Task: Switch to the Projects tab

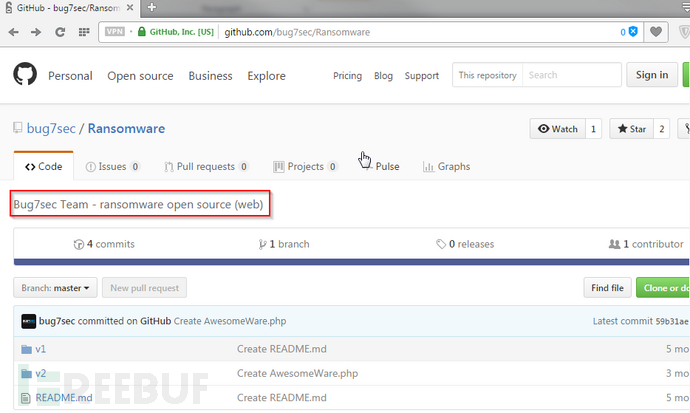Action: 305,166
